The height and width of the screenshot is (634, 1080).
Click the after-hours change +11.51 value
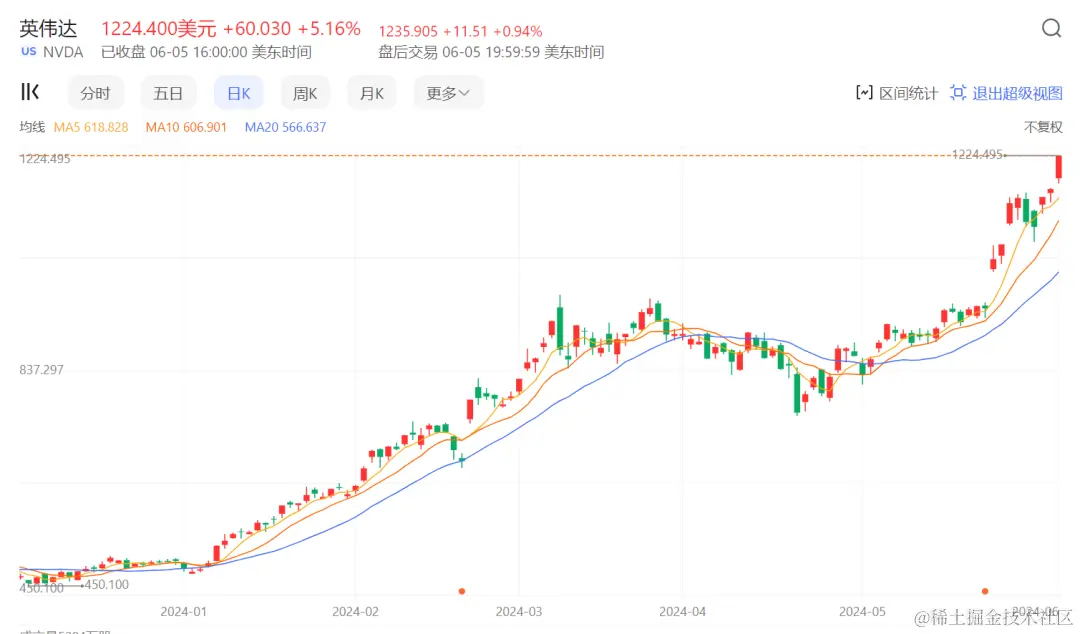(x=465, y=32)
